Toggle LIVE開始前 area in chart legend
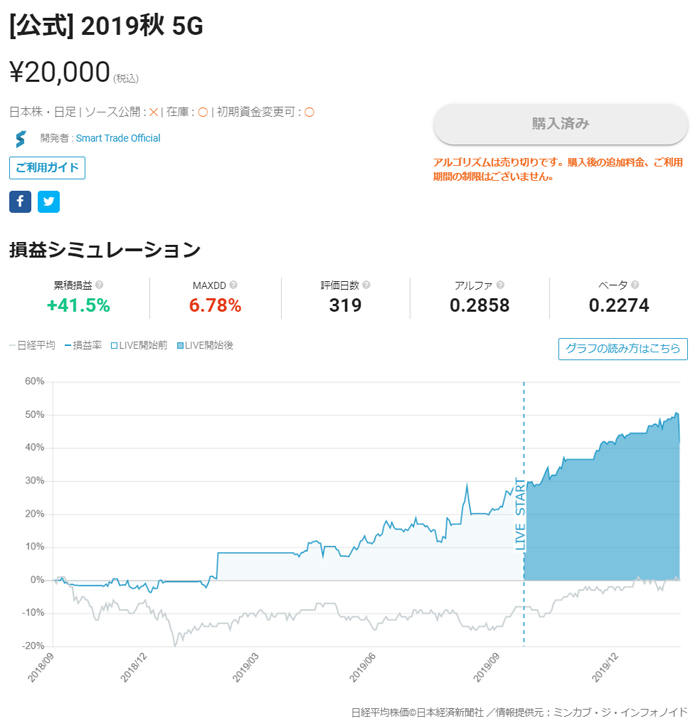The width and height of the screenshot is (700, 726). 140,346
